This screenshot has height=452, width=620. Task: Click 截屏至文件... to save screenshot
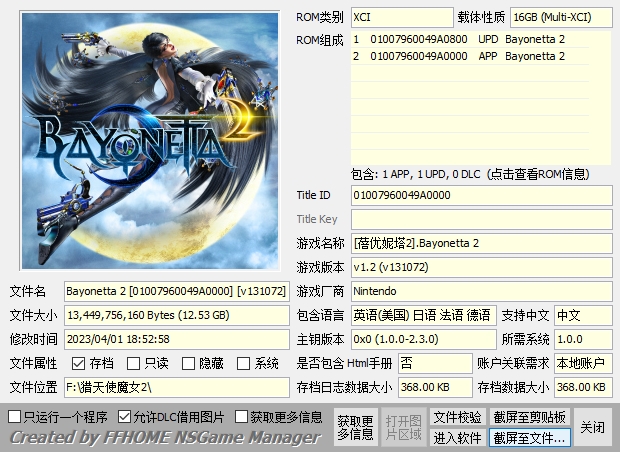coord(530,438)
